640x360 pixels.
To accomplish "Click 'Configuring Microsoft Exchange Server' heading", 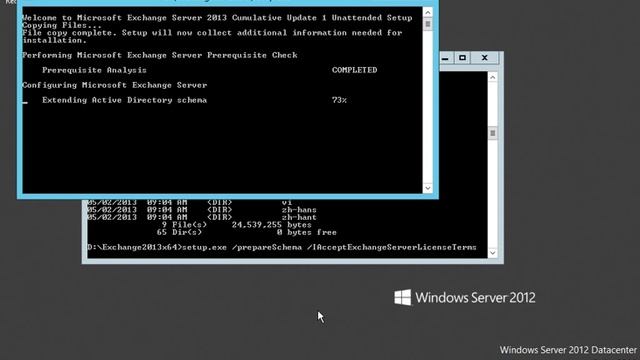I will click(x=115, y=85).
